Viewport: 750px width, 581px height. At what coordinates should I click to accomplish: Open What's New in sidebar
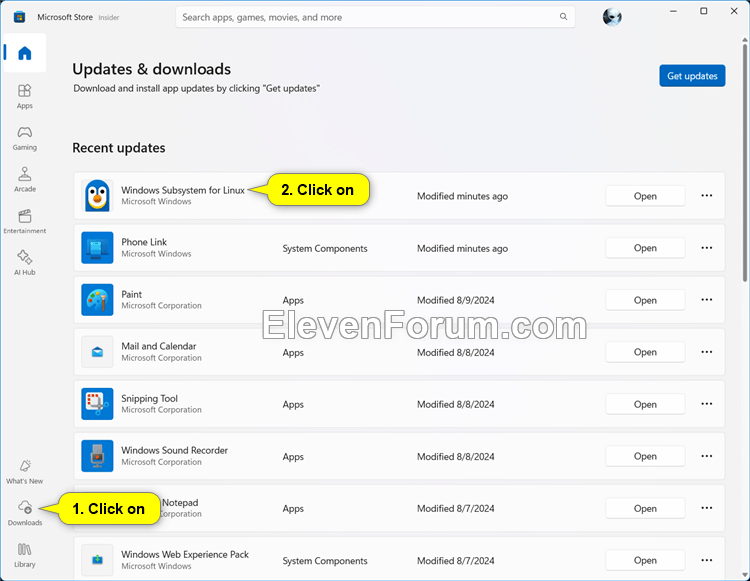pyautogui.click(x=24, y=471)
